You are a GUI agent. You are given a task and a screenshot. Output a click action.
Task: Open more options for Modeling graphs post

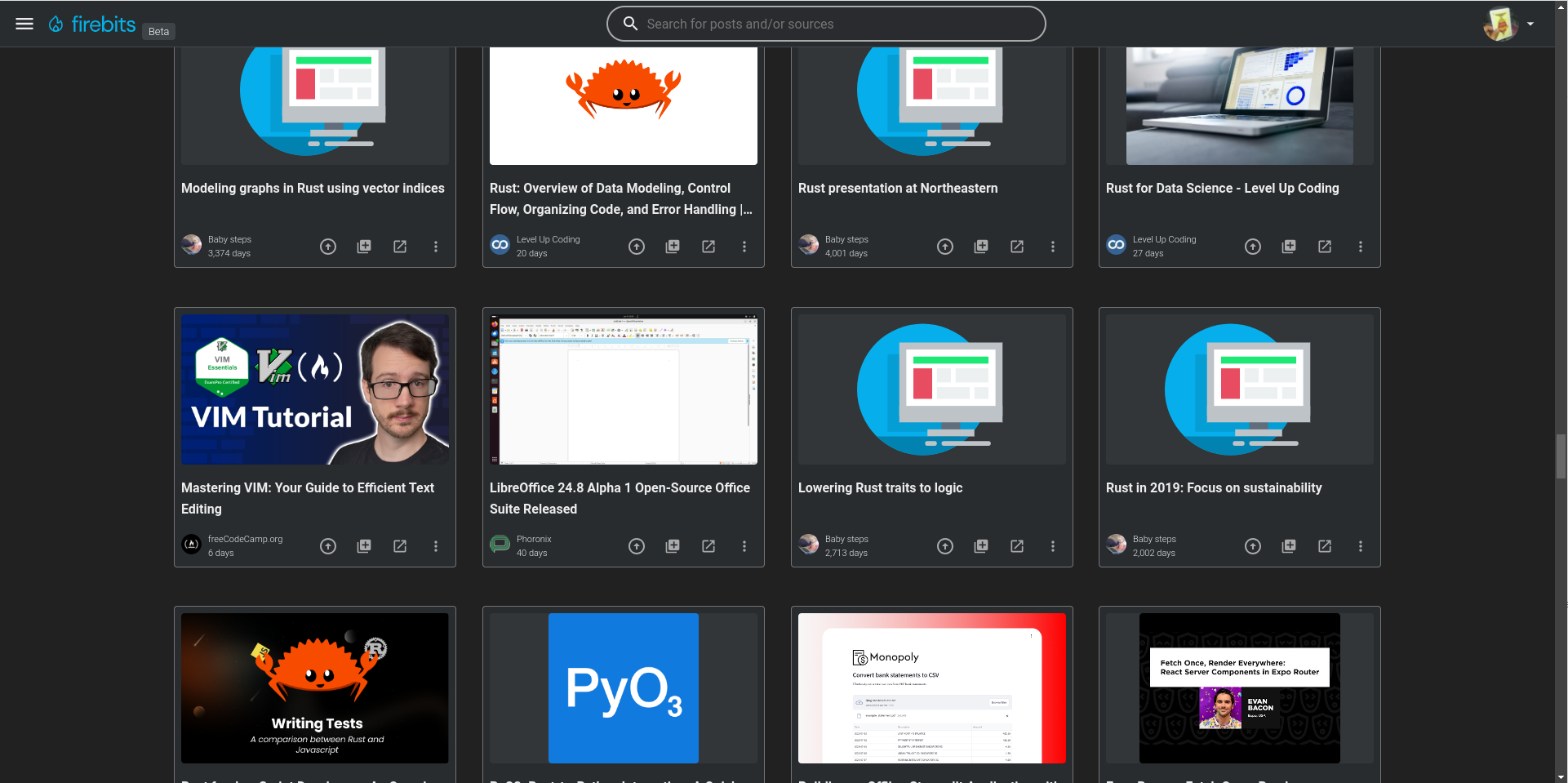436,247
